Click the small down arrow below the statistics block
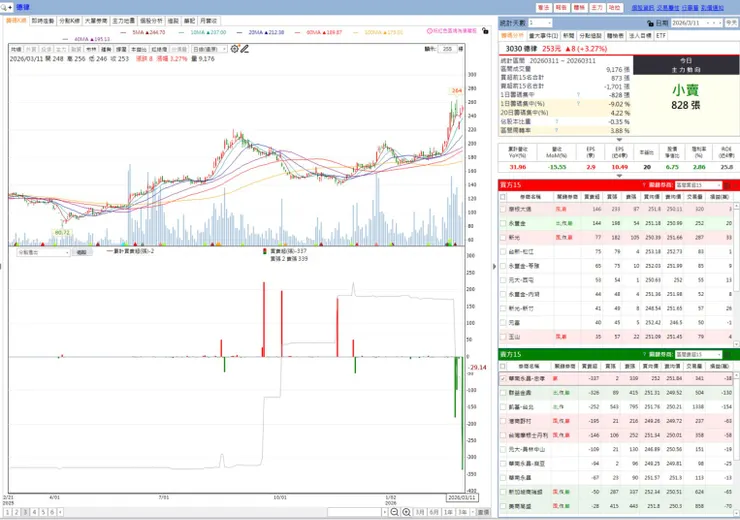 pos(619,140)
